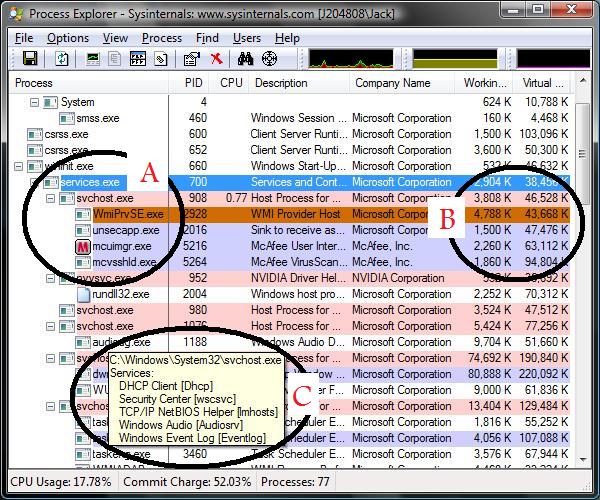Click the icon beside csrss.exe PID 600

click(x=35, y=135)
